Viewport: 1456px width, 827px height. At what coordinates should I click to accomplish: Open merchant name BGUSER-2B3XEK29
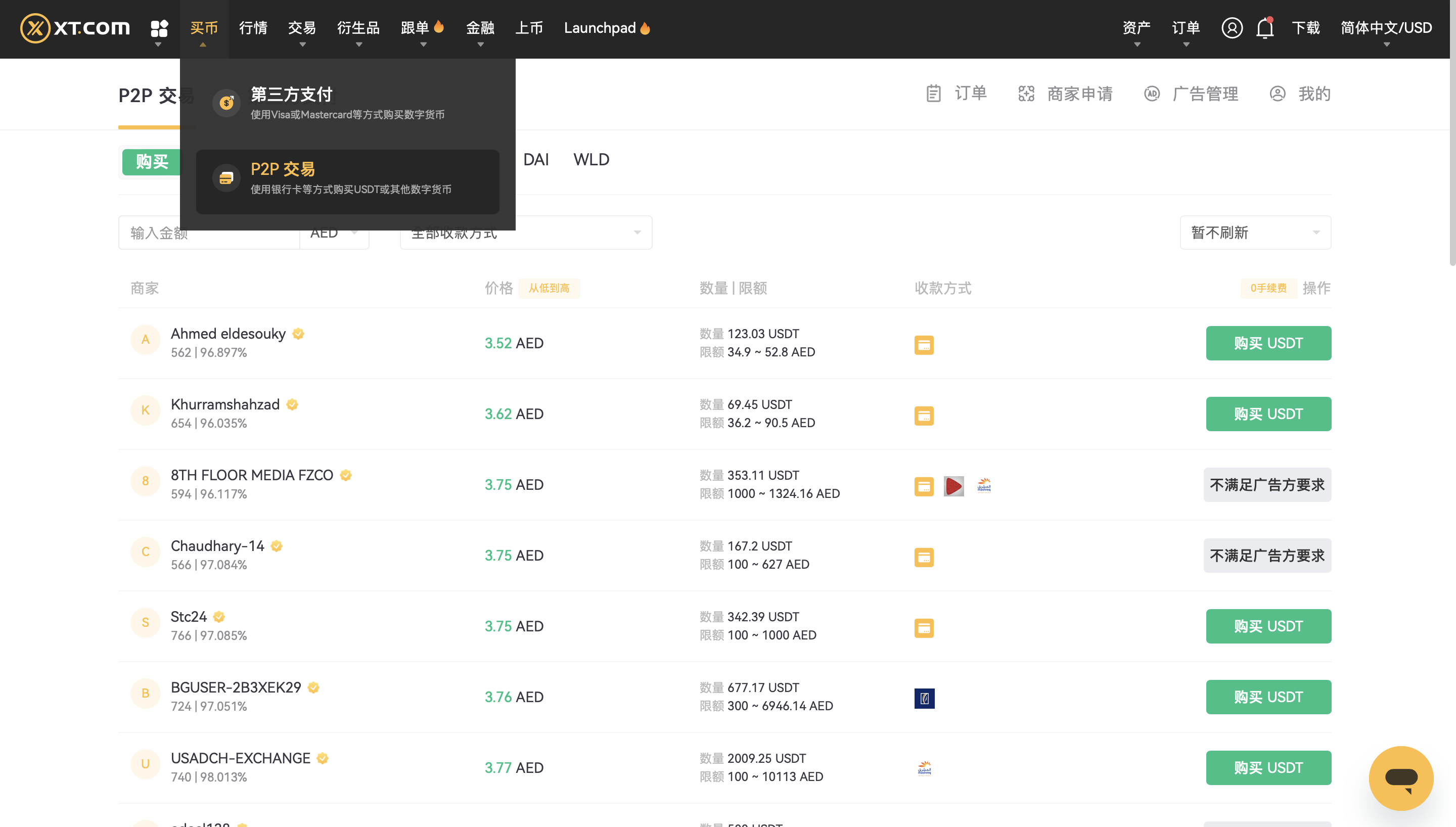pyautogui.click(x=236, y=688)
